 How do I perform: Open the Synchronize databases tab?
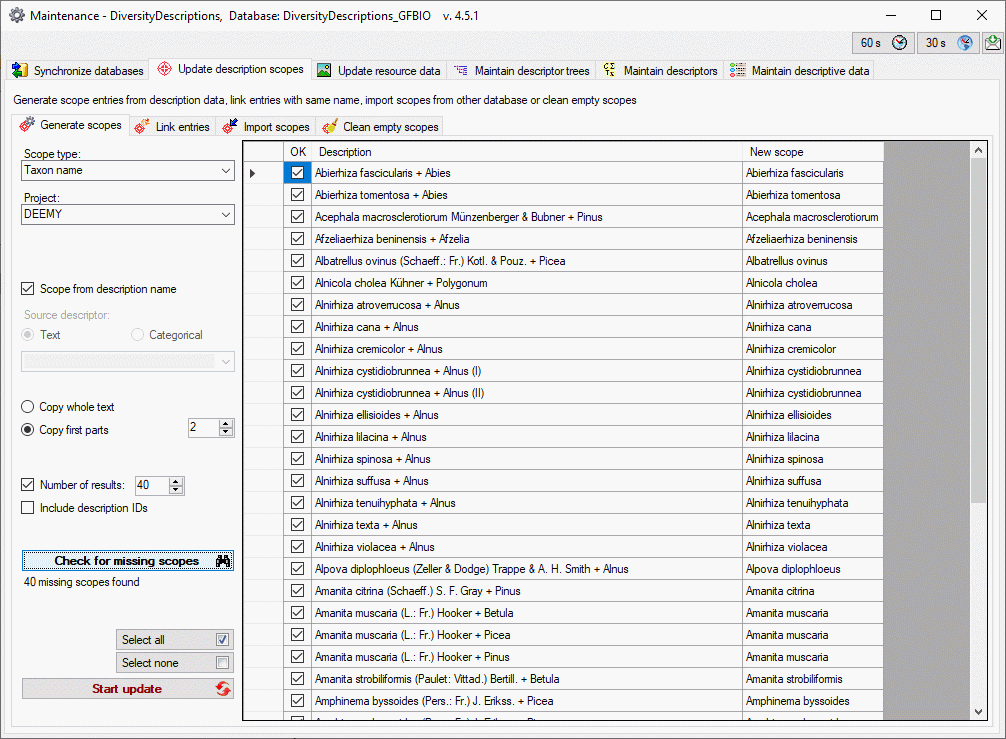[78, 71]
